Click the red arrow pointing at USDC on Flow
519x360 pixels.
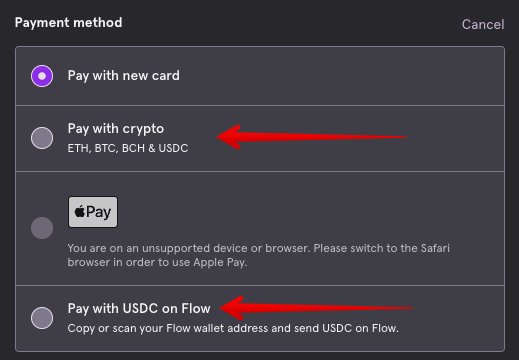point(316,308)
